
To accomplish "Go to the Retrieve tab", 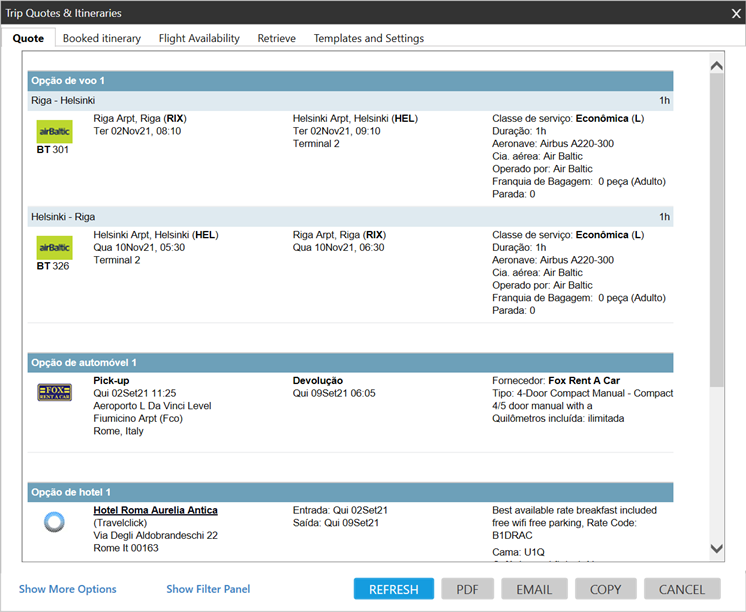I will coord(276,38).
